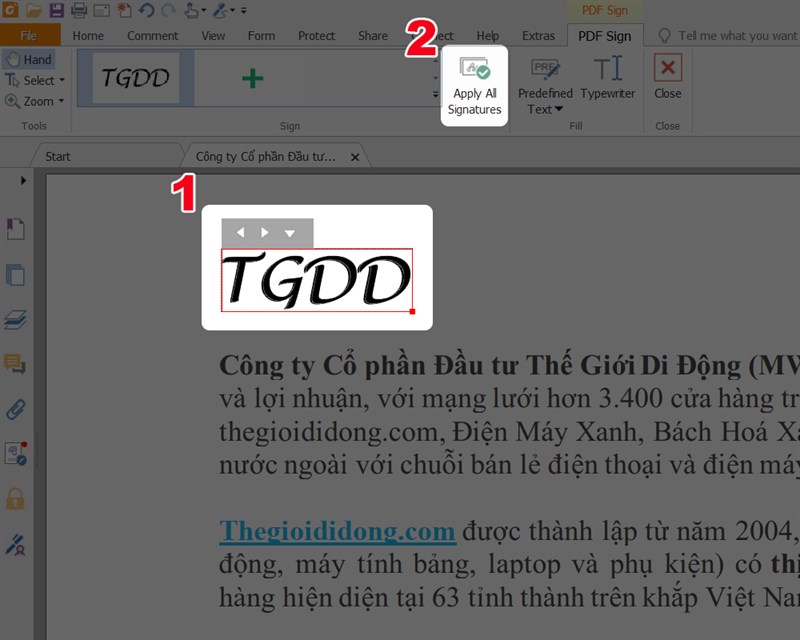800x640 pixels.
Task: Switch to the View ribbon tab
Action: (213, 36)
